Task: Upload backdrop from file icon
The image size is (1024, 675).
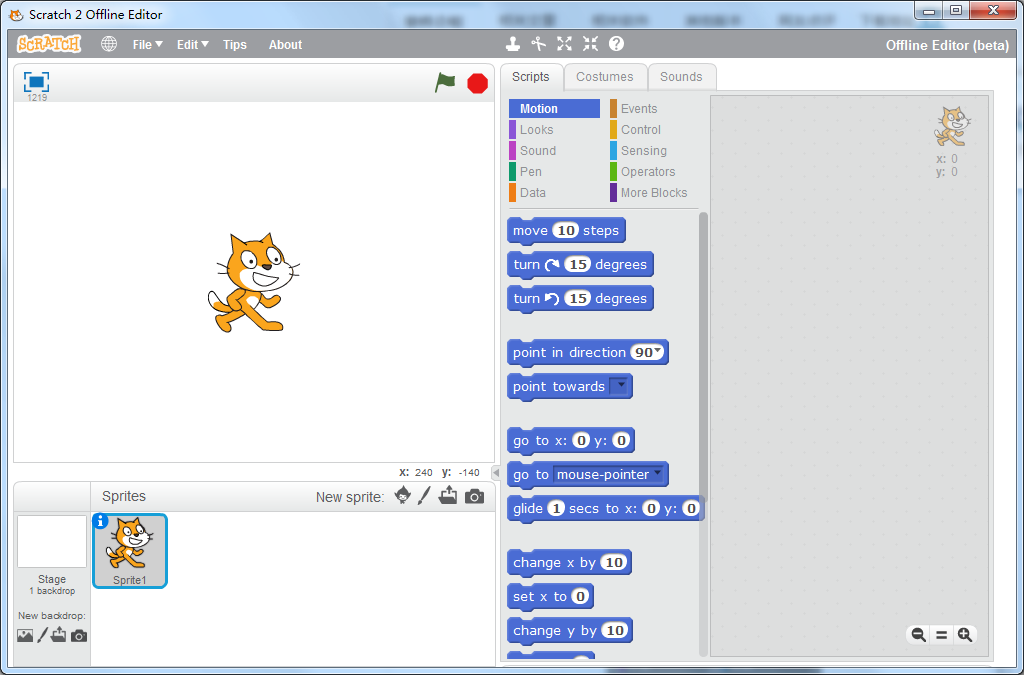Action: pos(59,634)
